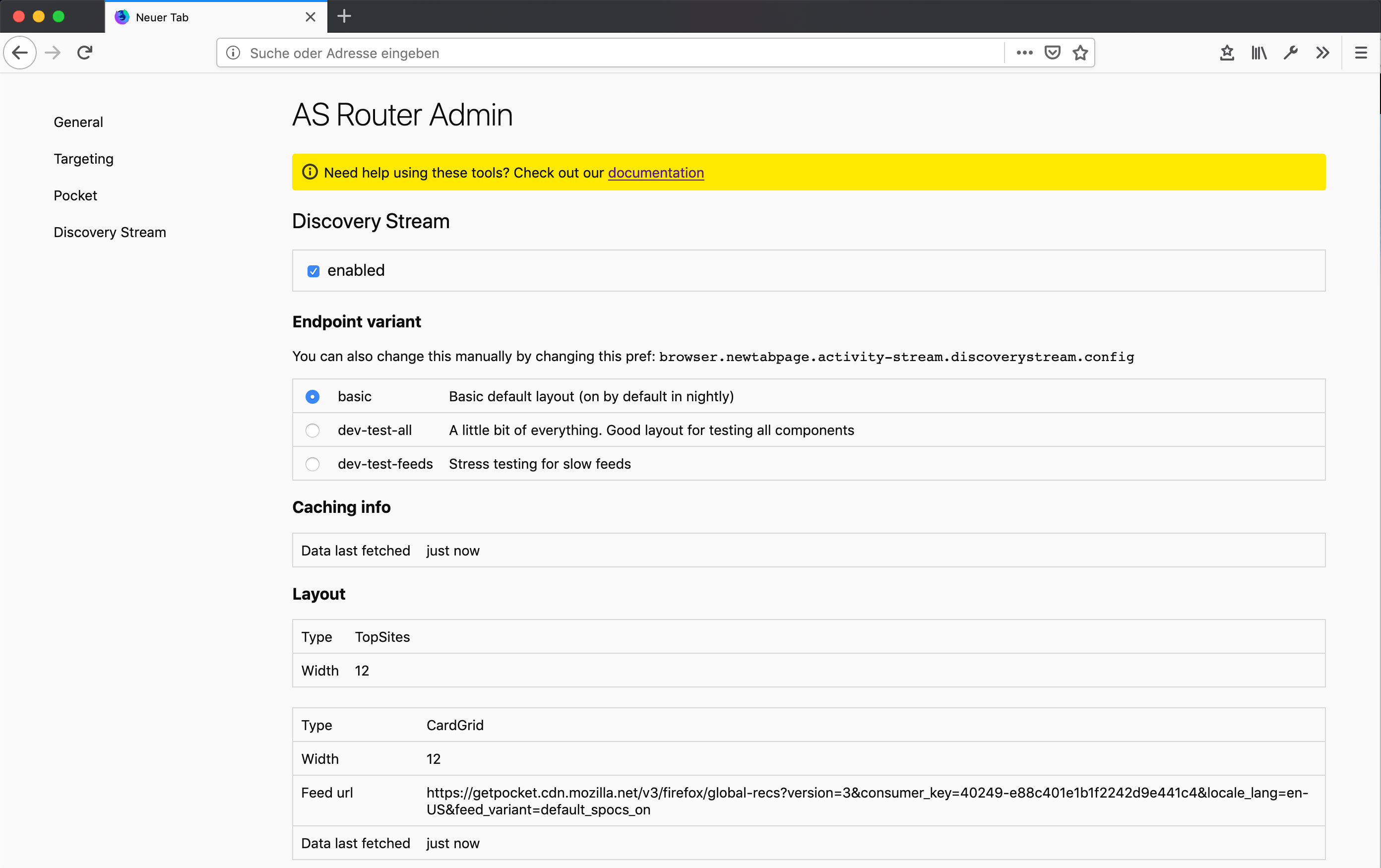Image resolution: width=1381 pixels, height=868 pixels.
Task: Show site information icon in address bar
Action: click(233, 53)
